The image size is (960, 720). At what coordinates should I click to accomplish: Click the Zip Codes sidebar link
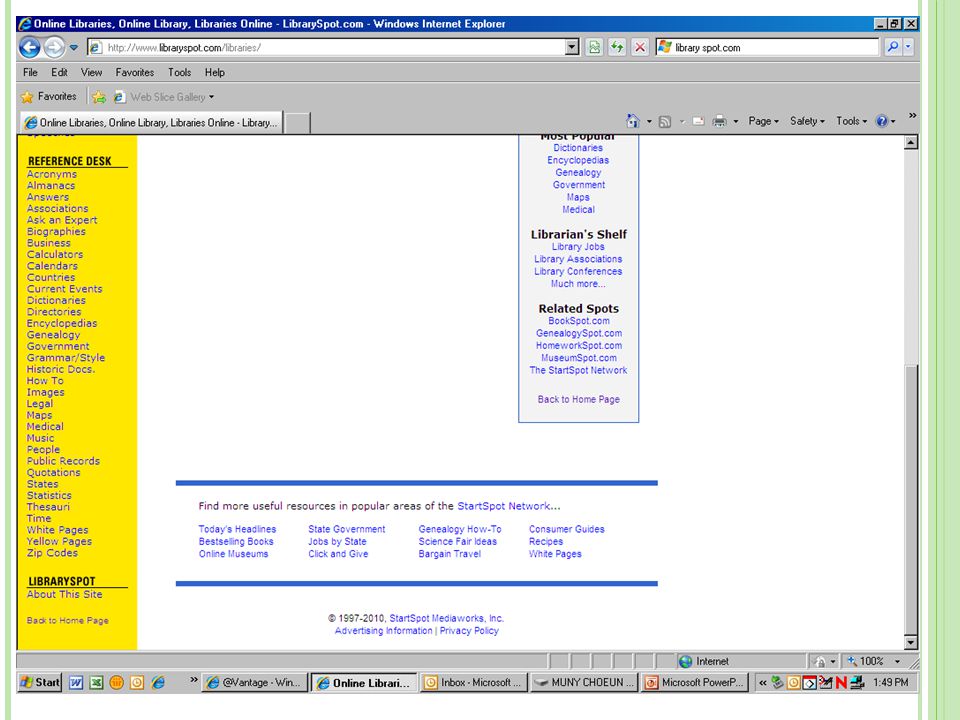point(52,553)
